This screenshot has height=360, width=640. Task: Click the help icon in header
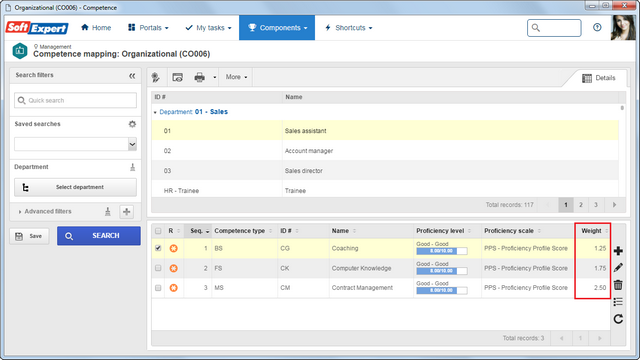coord(597,27)
